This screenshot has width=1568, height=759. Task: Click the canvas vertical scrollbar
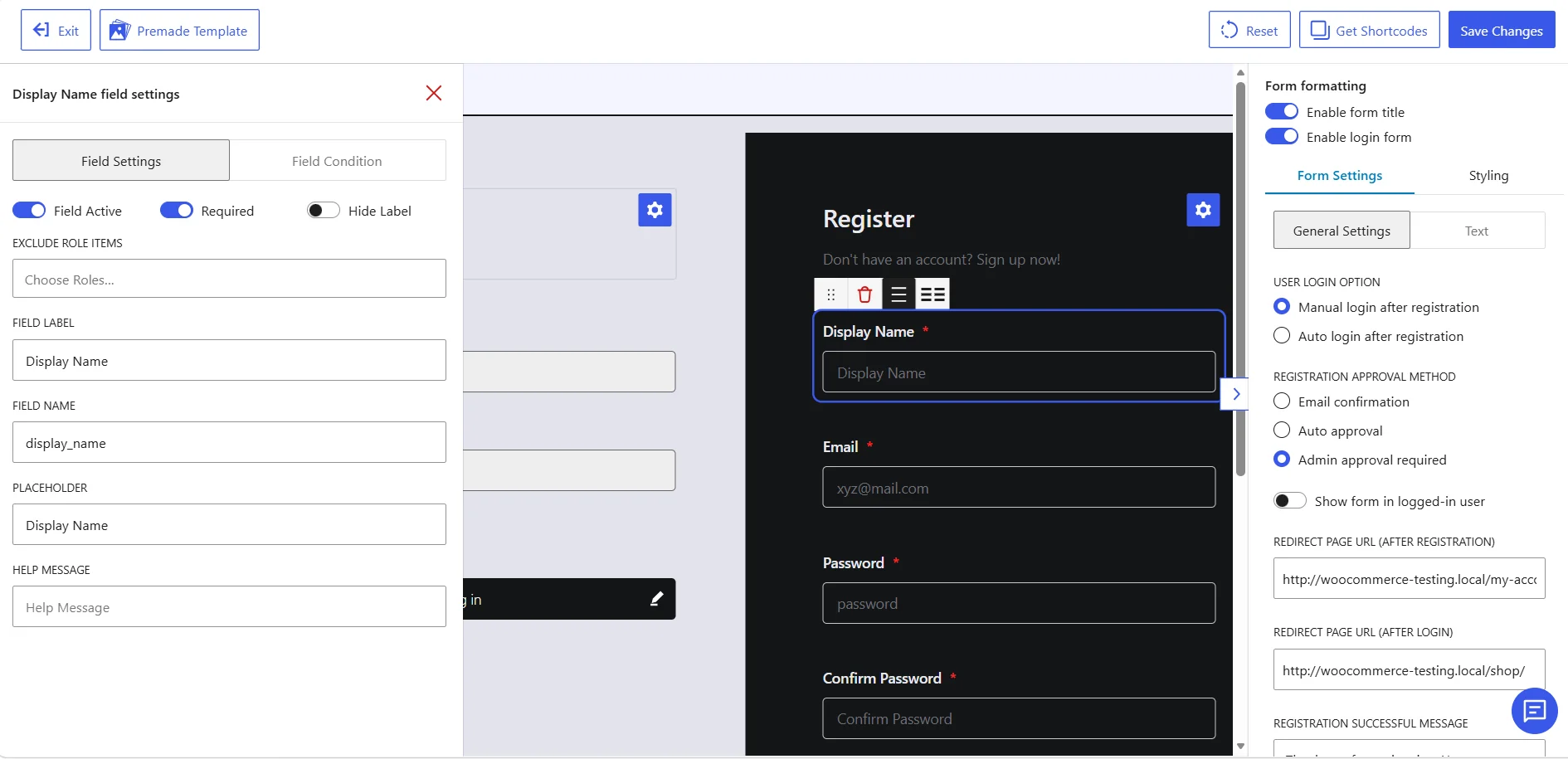coord(1240,279)
